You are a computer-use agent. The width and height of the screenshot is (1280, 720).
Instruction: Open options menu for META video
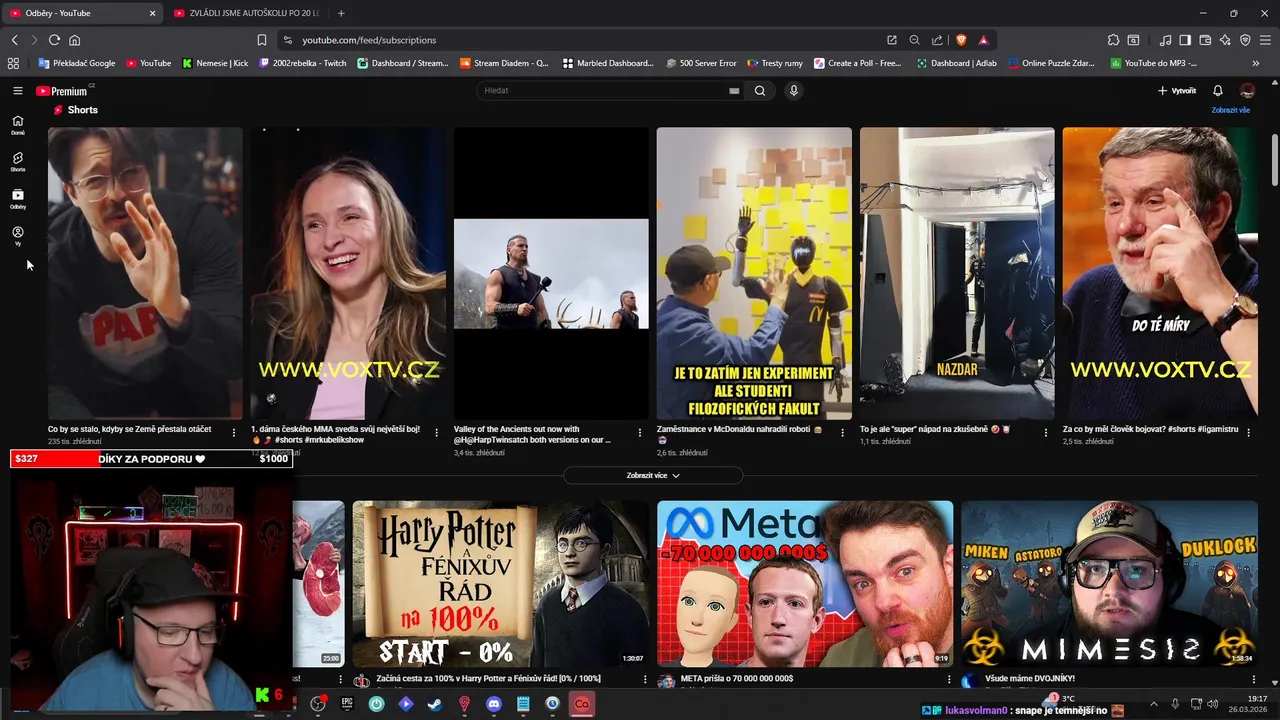[x=949, y=680]
